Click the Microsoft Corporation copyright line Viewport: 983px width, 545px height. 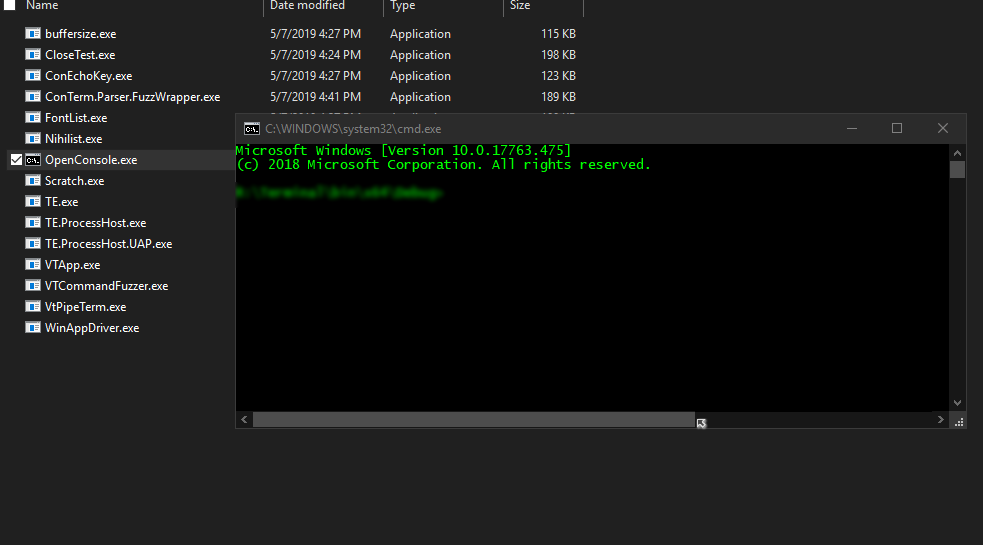coord(443,165)
